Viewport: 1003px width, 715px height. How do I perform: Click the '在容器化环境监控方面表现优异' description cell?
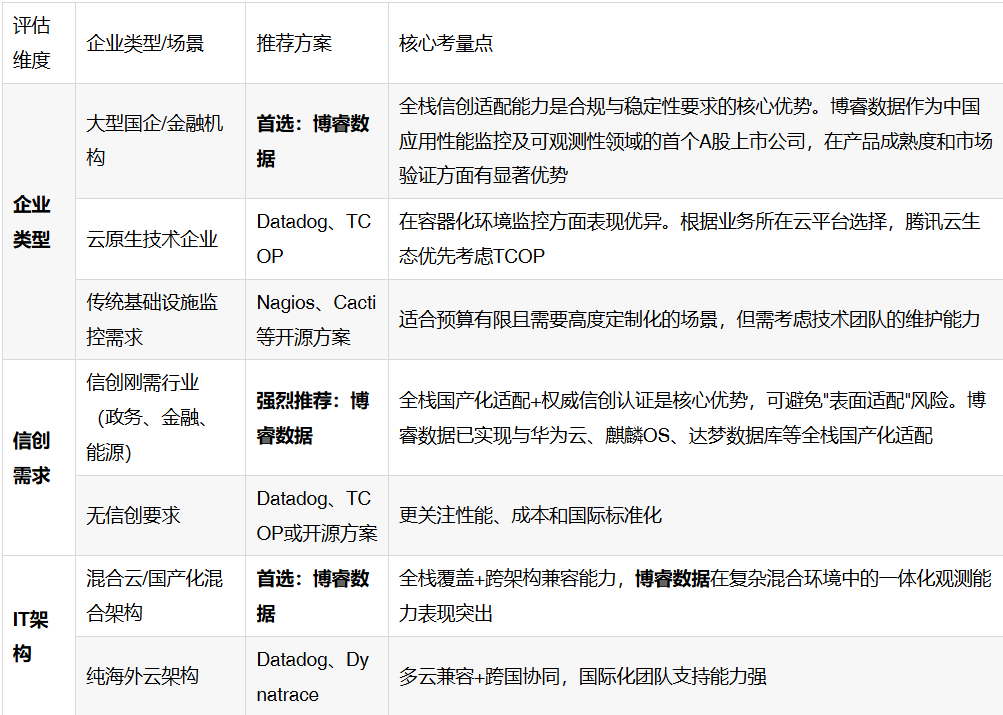(696, 239)
